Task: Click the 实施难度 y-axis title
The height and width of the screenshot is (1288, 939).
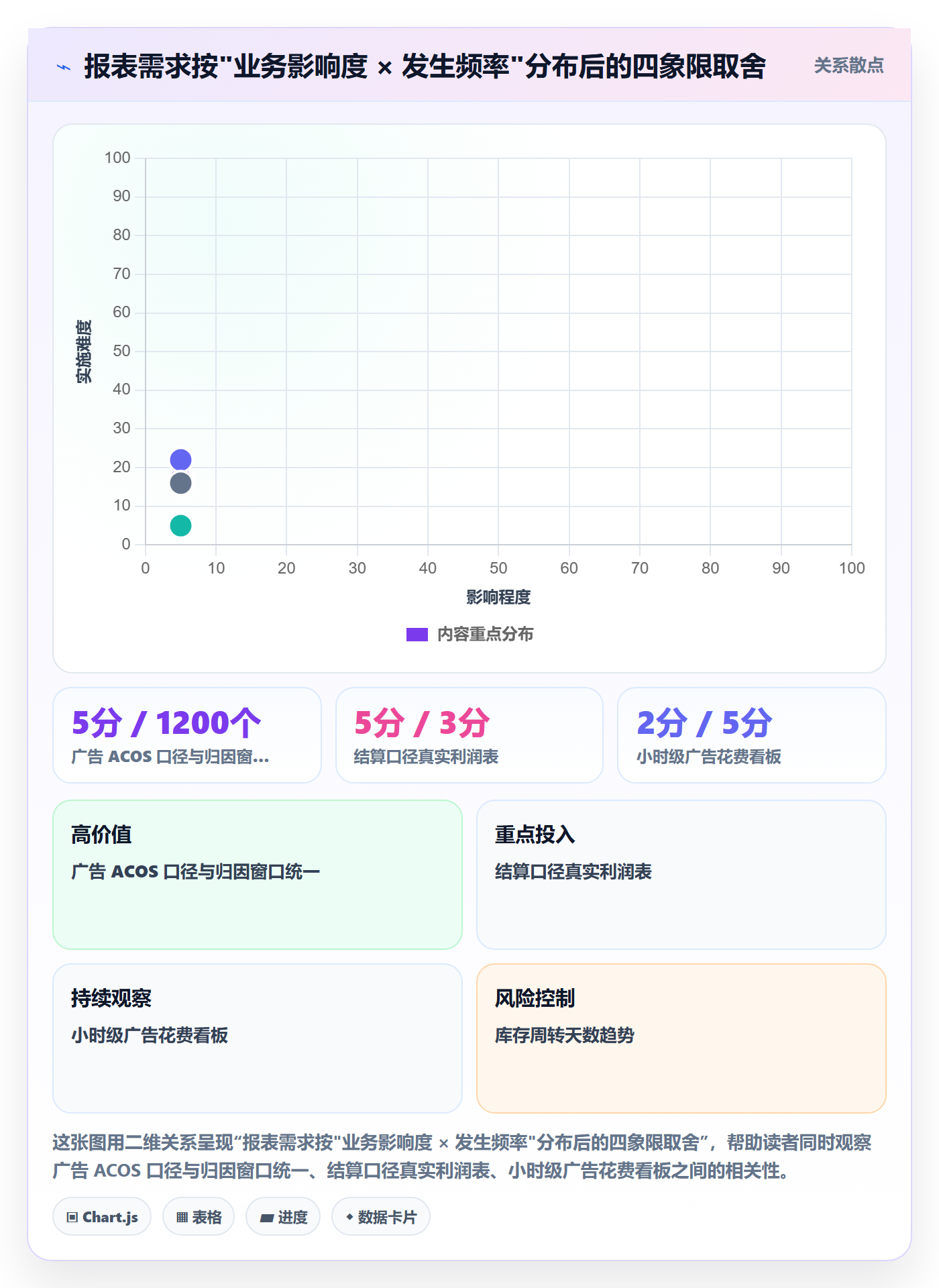Action: click(x=84, y=352)
